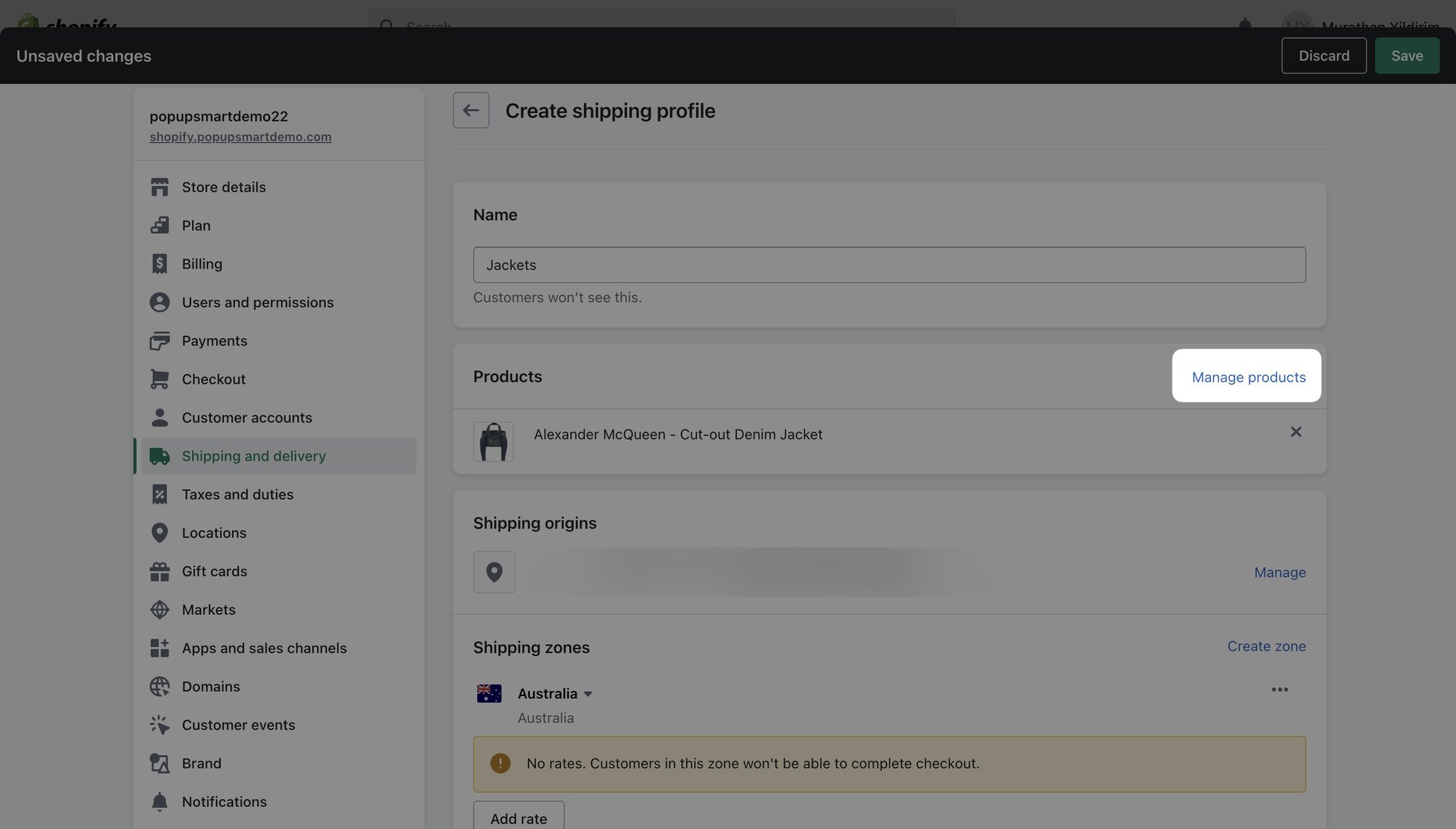The width and height of the screenshot is (1456, 829).
Task: Remove the Alexander McQueen jacket product
Action: point(1295,432)
